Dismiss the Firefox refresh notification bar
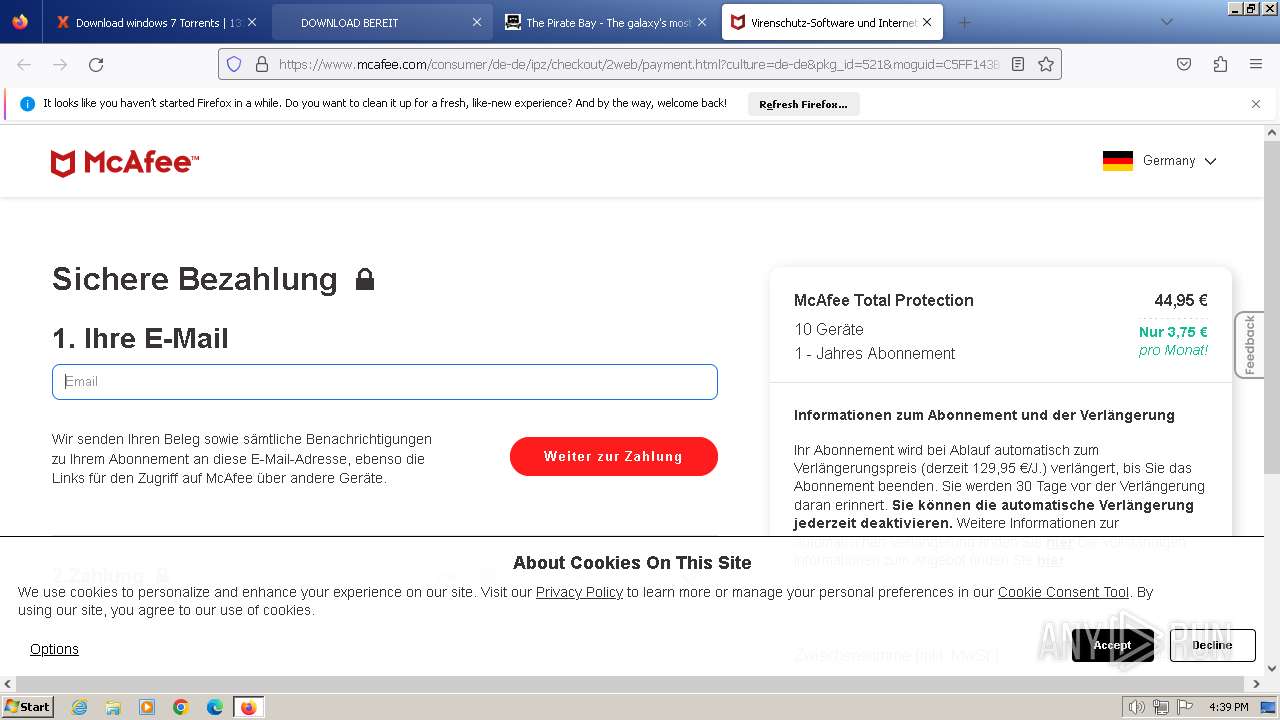 (x=1256, y=104)
